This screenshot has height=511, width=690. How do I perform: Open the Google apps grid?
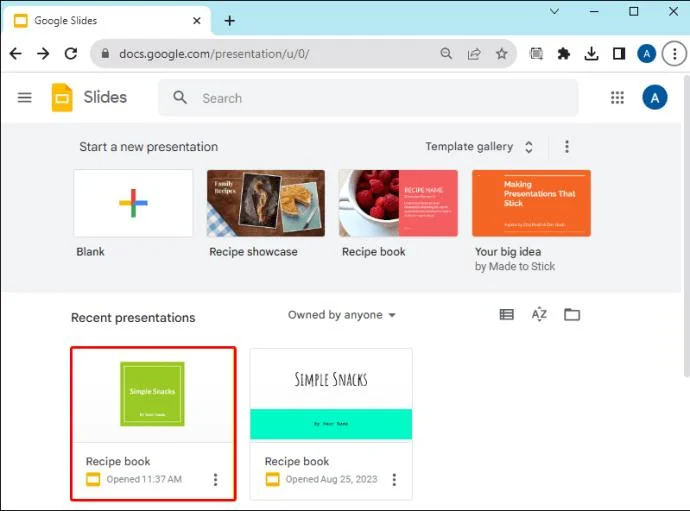coord(617,97)
